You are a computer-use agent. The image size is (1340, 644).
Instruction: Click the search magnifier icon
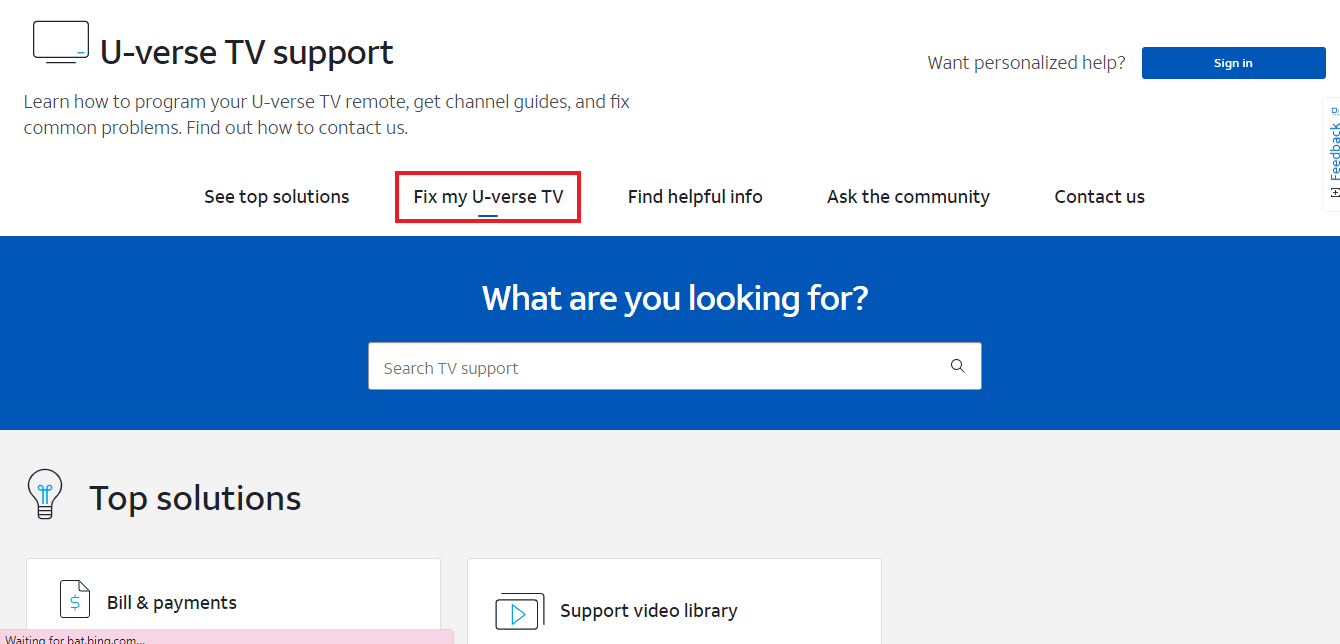[957, 366]
